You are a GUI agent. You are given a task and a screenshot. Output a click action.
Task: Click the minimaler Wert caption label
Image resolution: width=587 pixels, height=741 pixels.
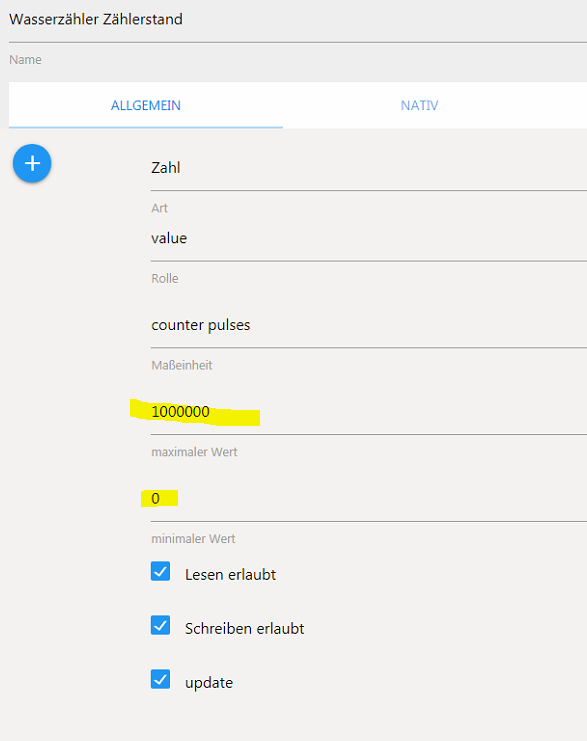click(193, 539)
